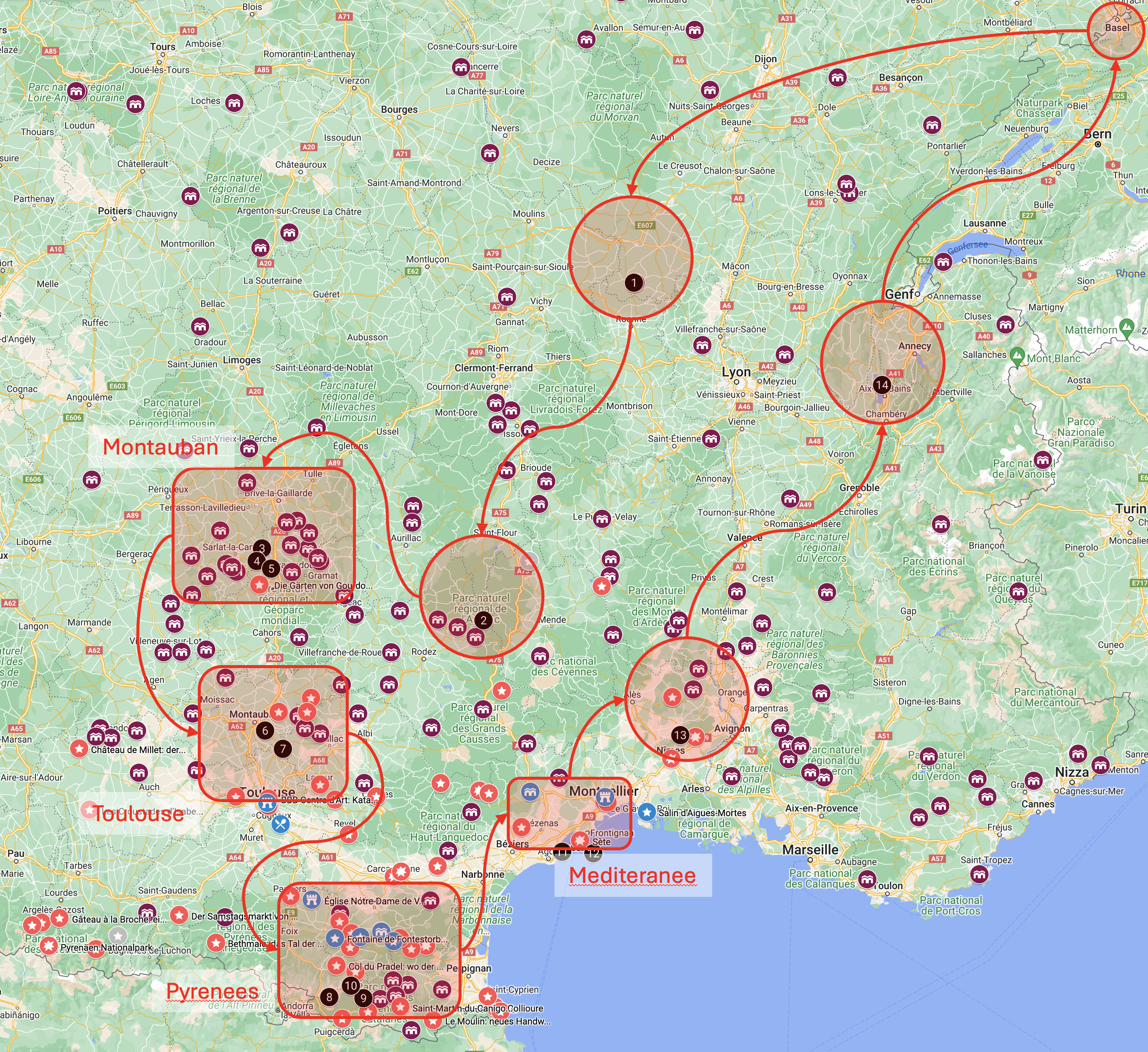The width and height of the screenshot is (1148, 1052).
Task: Select the Fontaine de Fontestorb blue star
Action: [335, 937]
